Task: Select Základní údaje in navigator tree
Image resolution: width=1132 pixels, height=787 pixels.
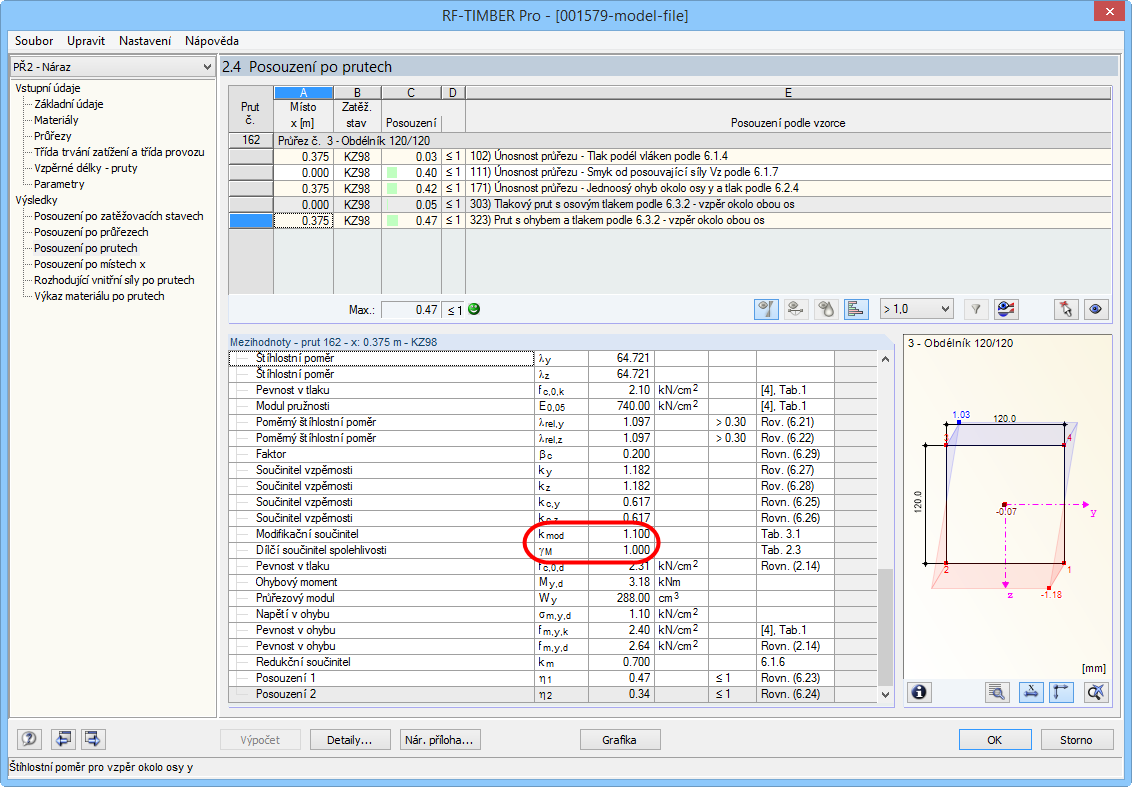Action: [69, 104]
